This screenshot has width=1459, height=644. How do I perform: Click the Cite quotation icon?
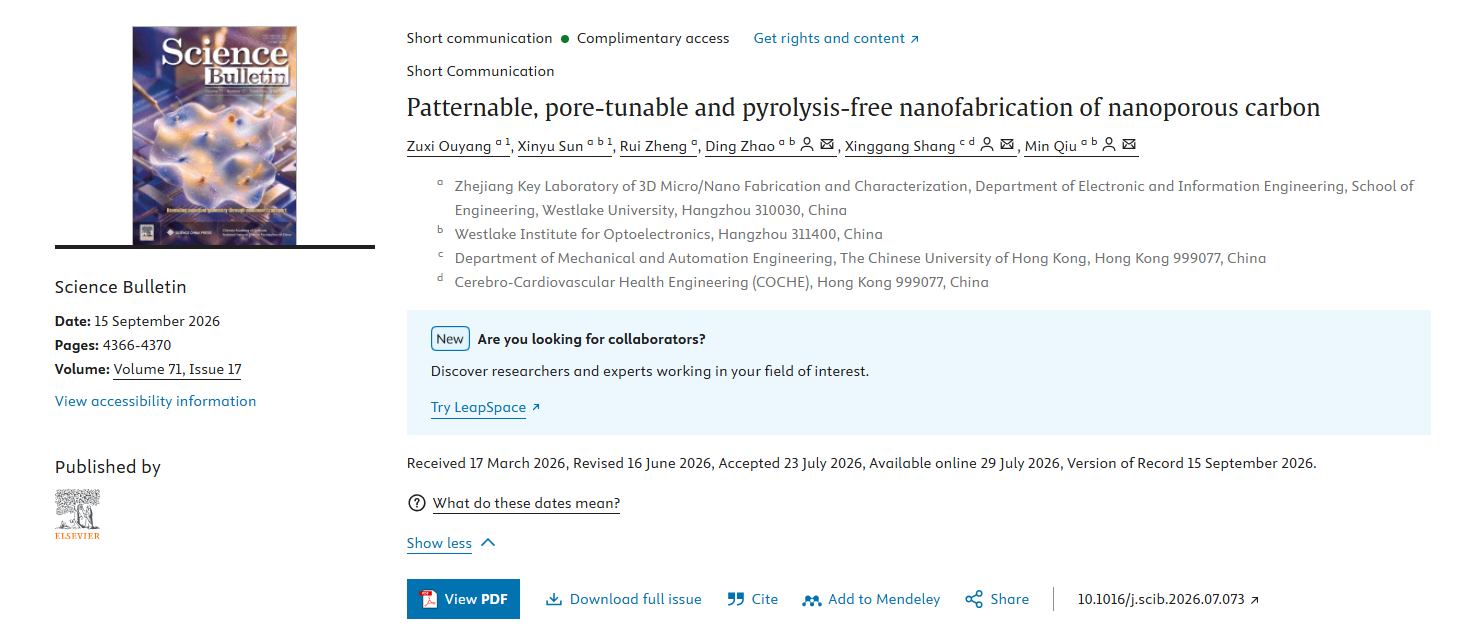[x=736, y=599]
